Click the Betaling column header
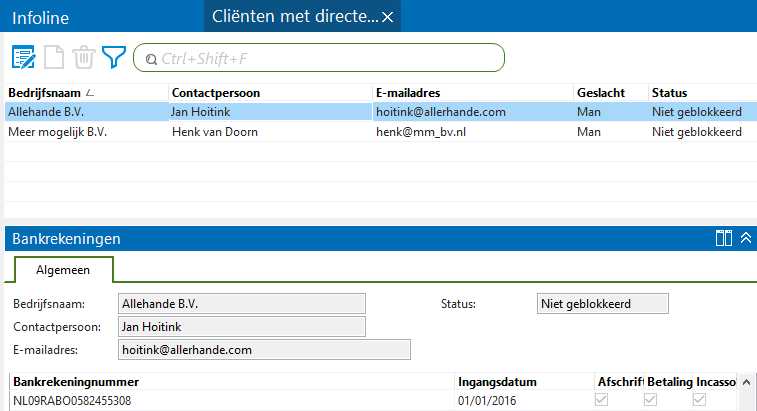The height and width of the screenshot is (411, 757). tap(670, 382)
